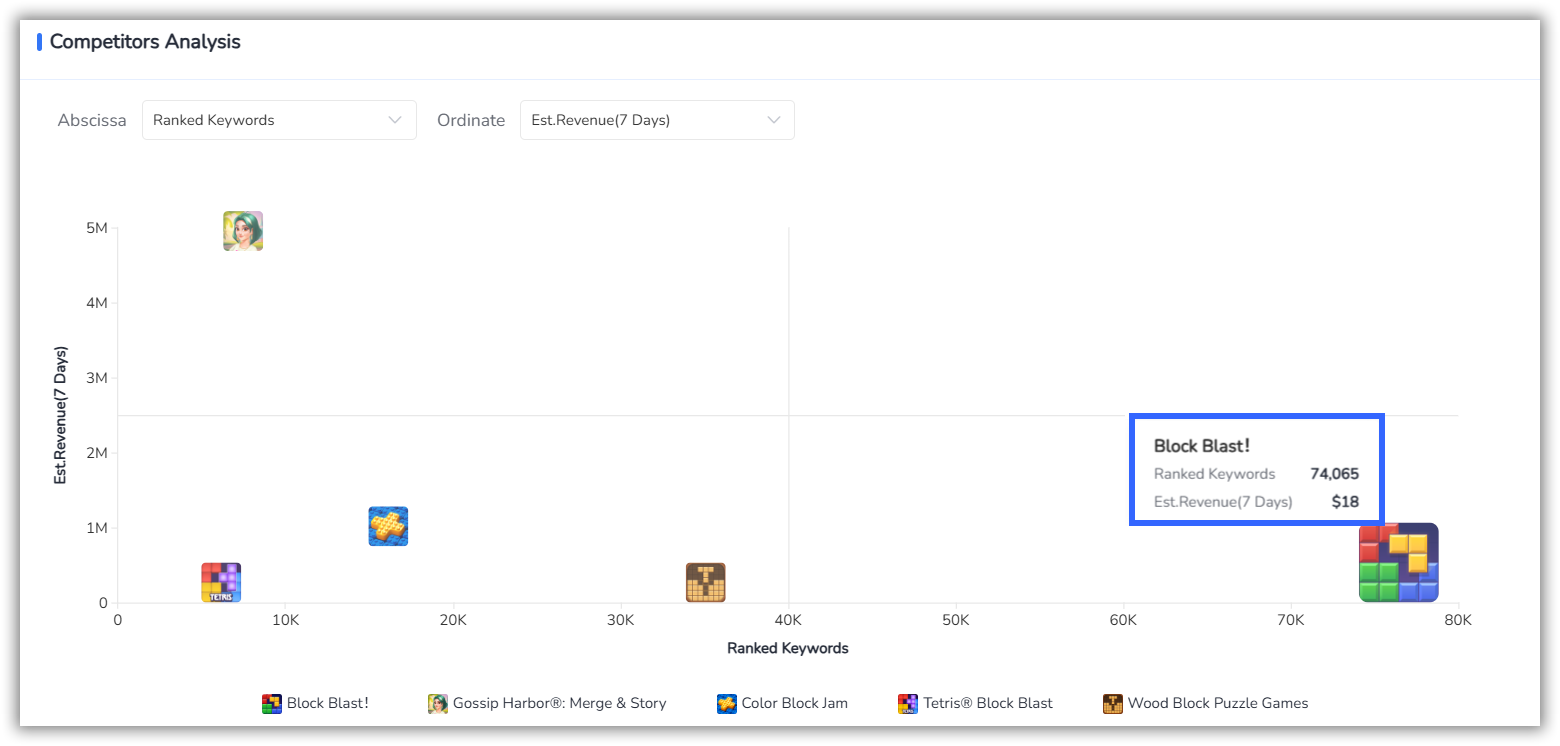Click the Wood Block Puzzle Games chart bubble
This screenshot has height=746, width=1560.
pos(707,581)
